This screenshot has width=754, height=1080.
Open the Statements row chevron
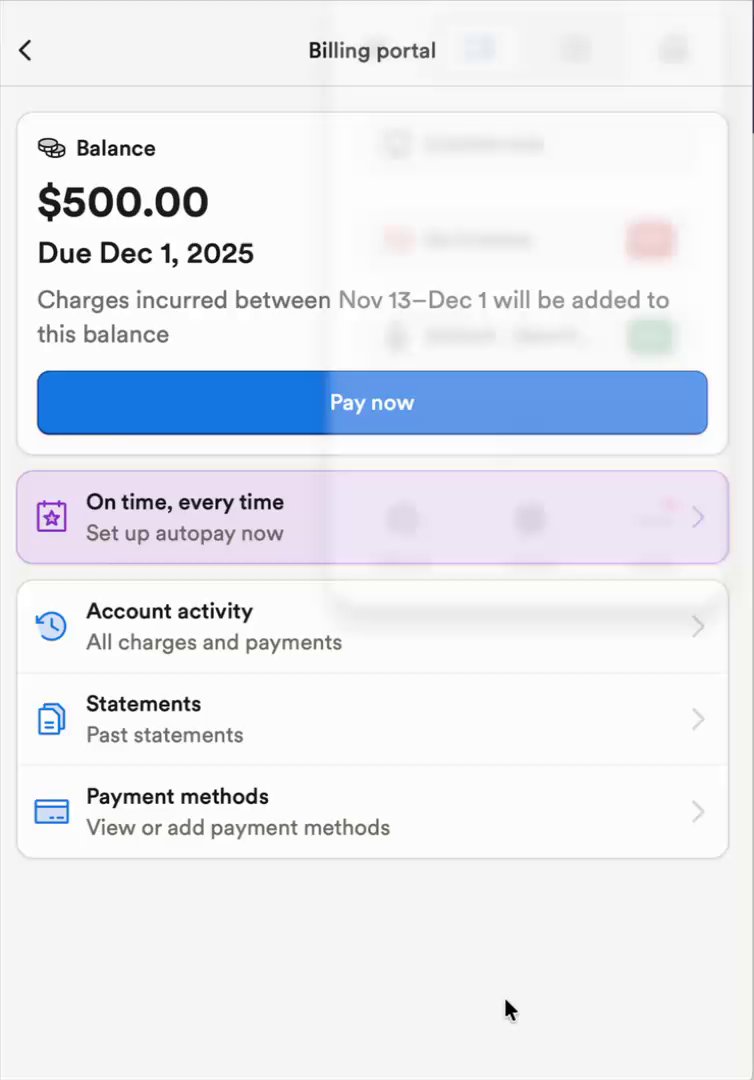pos(698,719)
